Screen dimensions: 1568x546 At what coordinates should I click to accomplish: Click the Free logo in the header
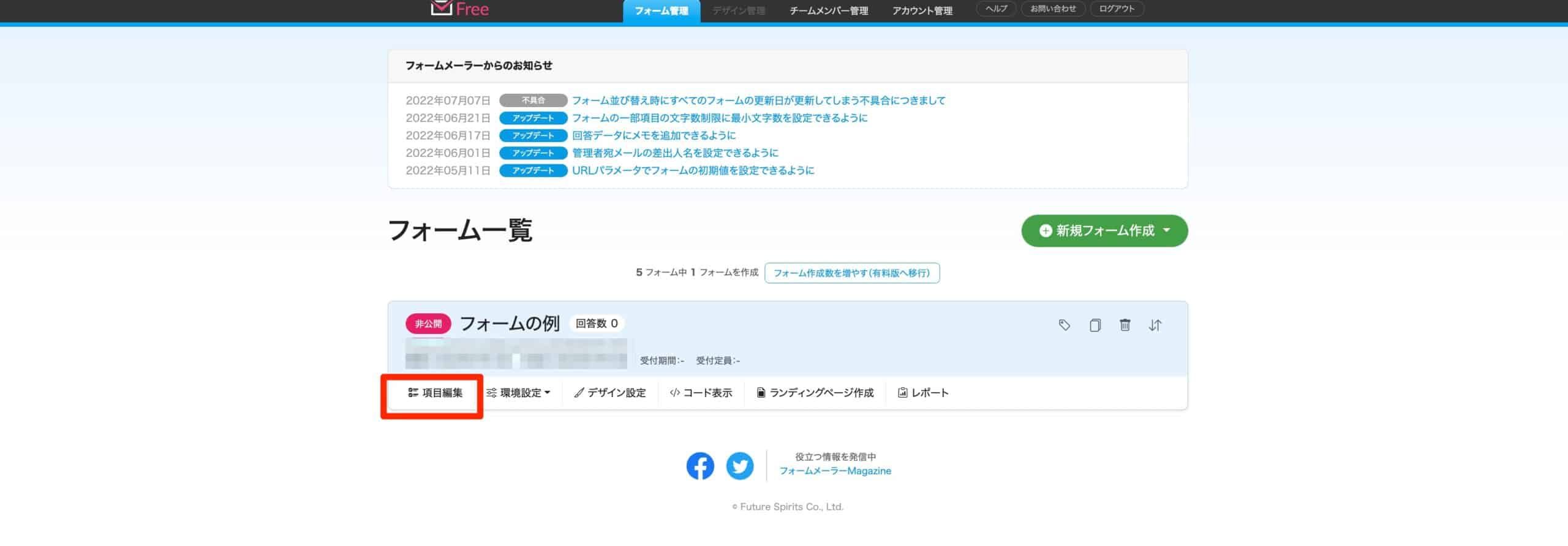click(x=460, y=9)
